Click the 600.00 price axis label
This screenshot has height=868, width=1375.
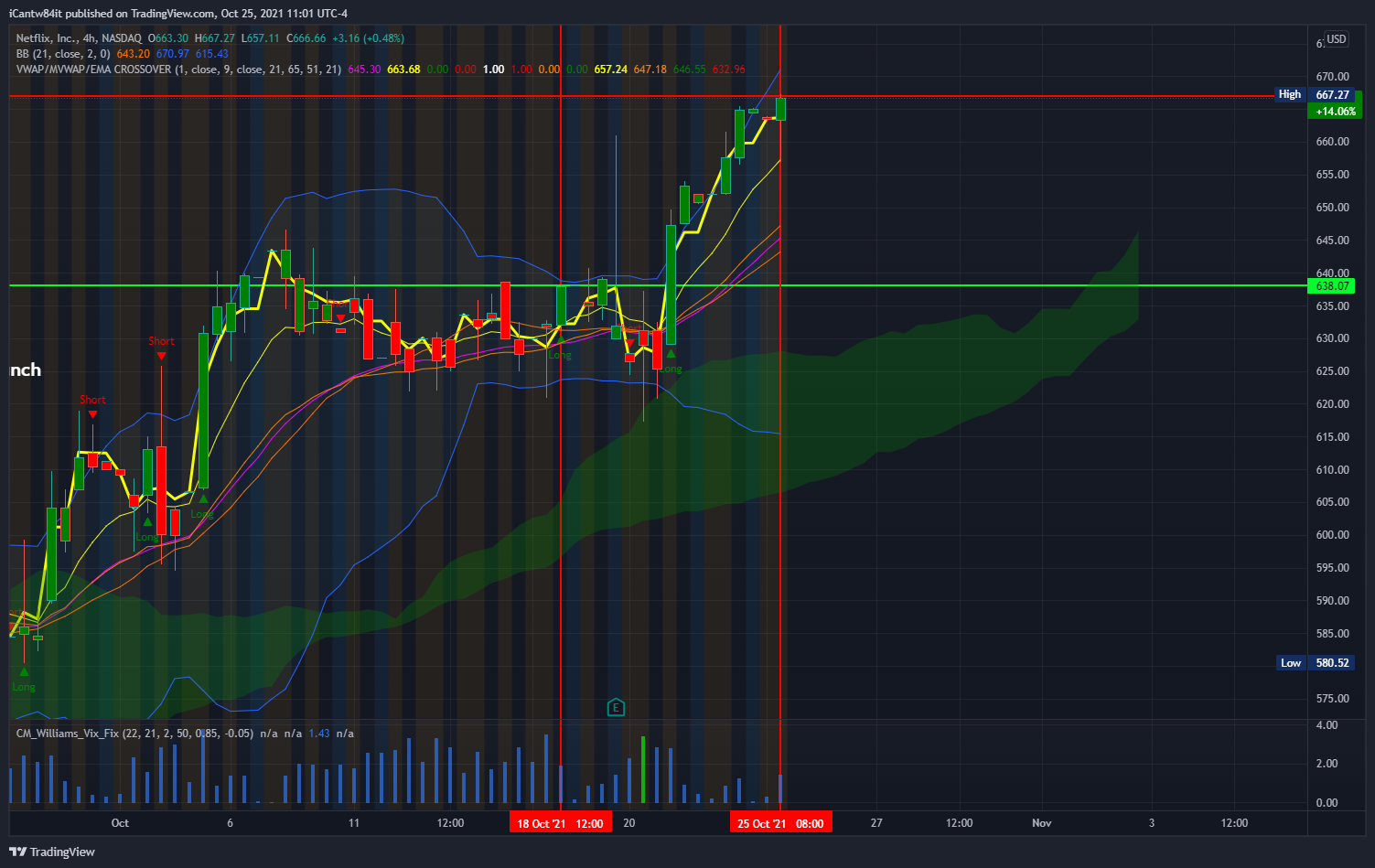(1332, 534)
